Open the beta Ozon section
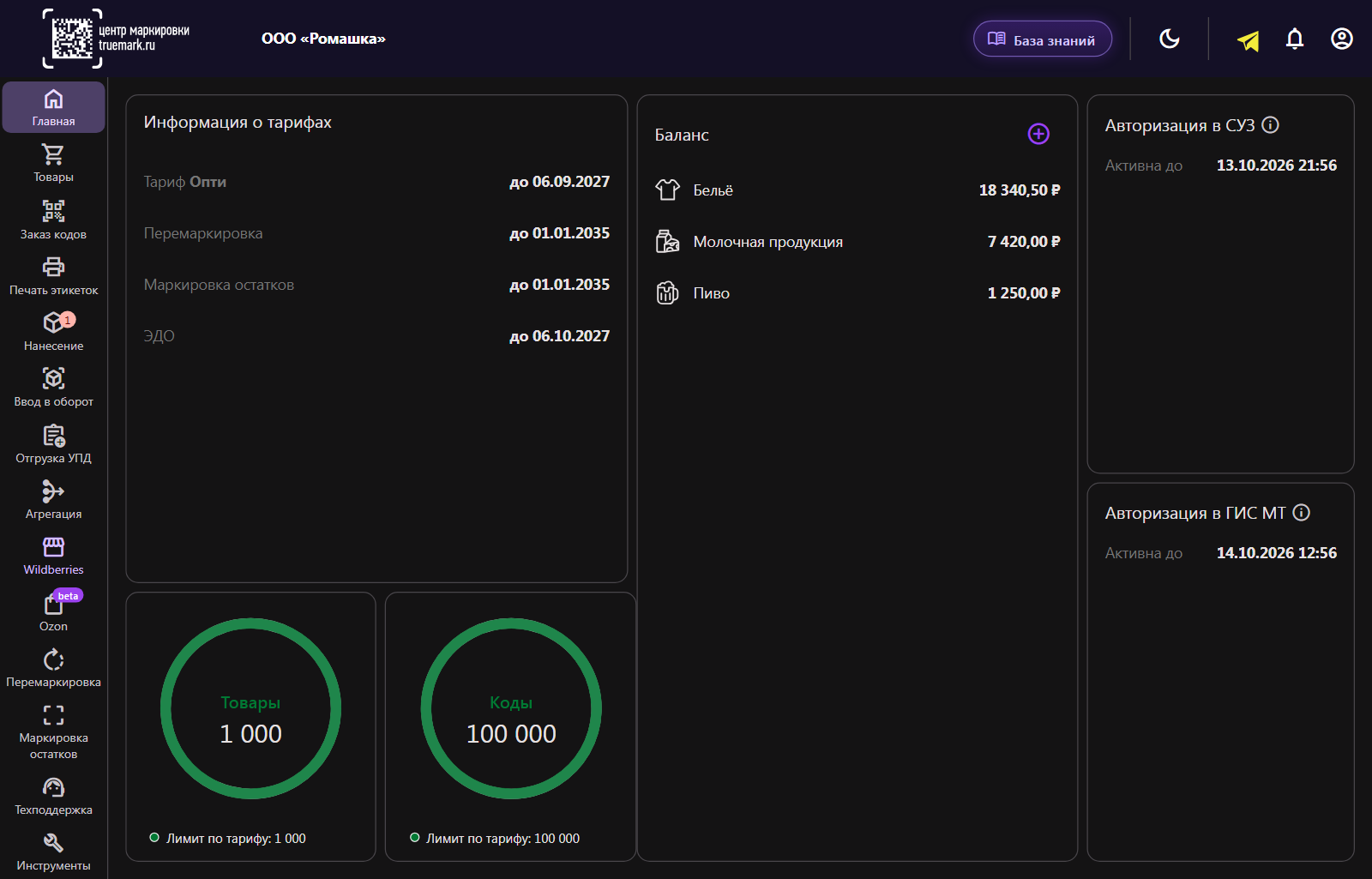Screen dimensions: 1372x879 (53, 612)
